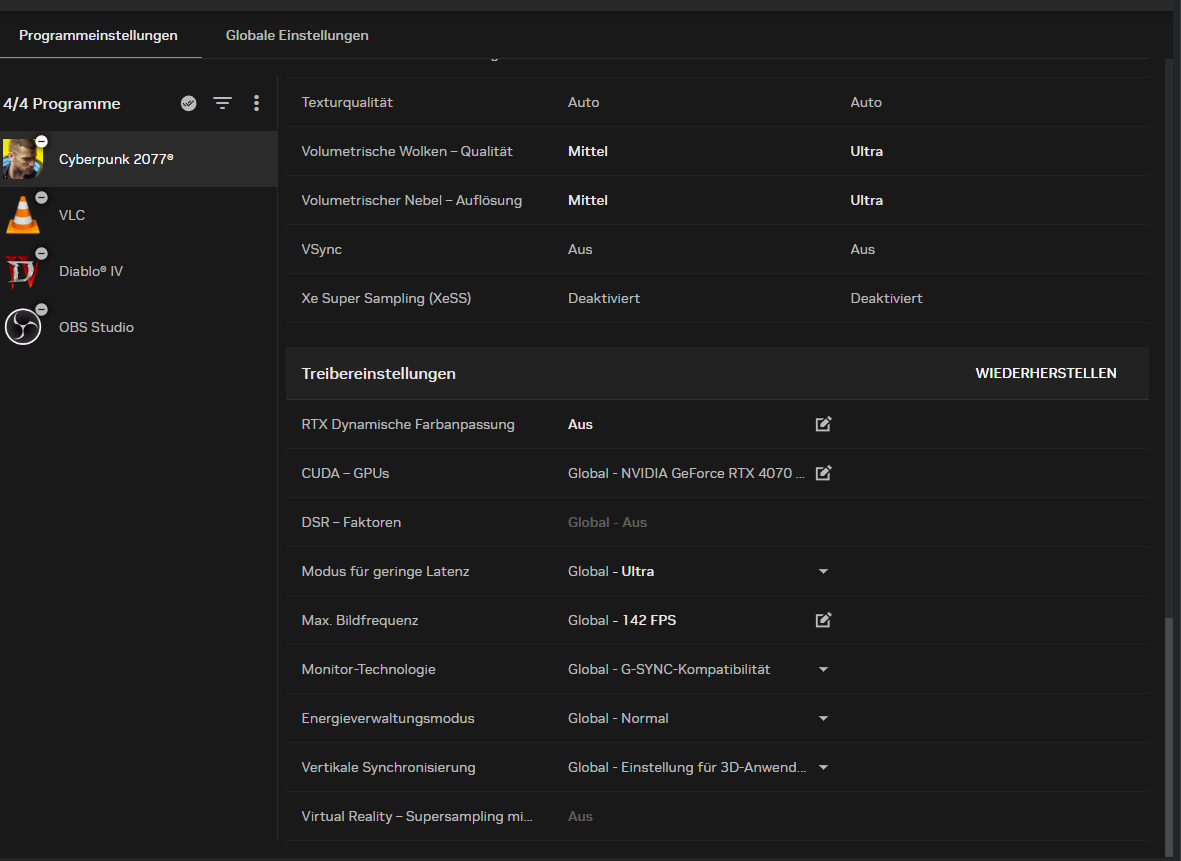The height and width of the screenshot is (861, 1181).
Task: Open the Monitor-Technologie dropdown
Action: pos(823,670)
